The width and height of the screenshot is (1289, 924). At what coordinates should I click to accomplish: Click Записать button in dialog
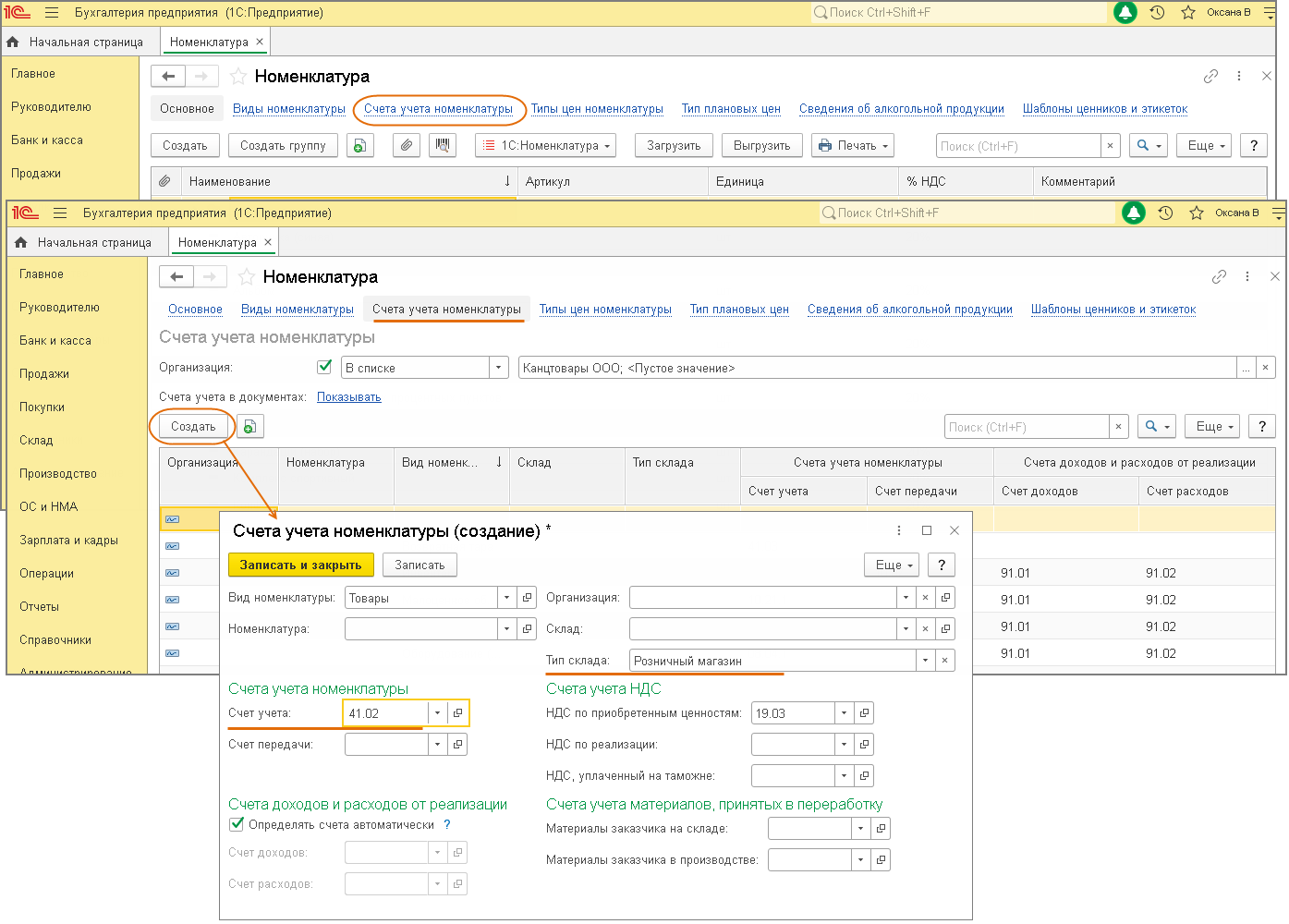point(420,565)
